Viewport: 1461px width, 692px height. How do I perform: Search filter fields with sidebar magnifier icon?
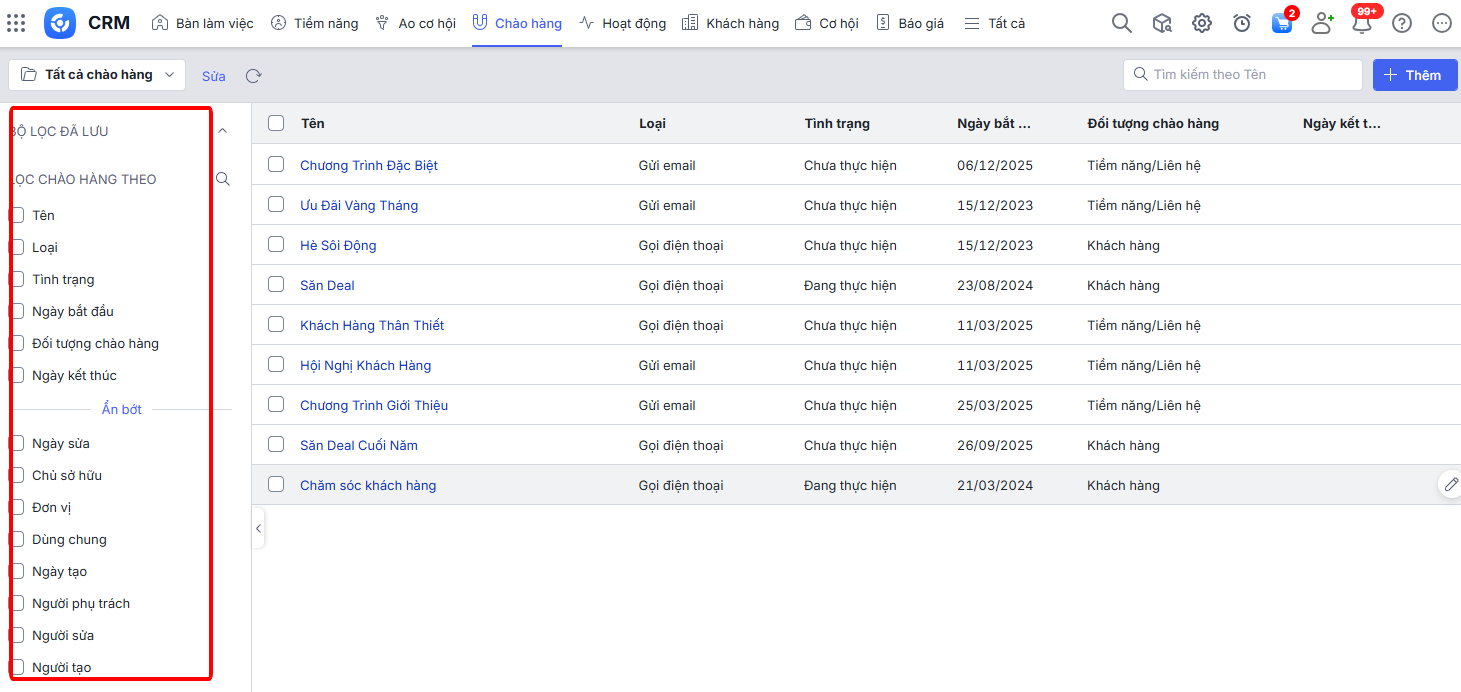223,179
